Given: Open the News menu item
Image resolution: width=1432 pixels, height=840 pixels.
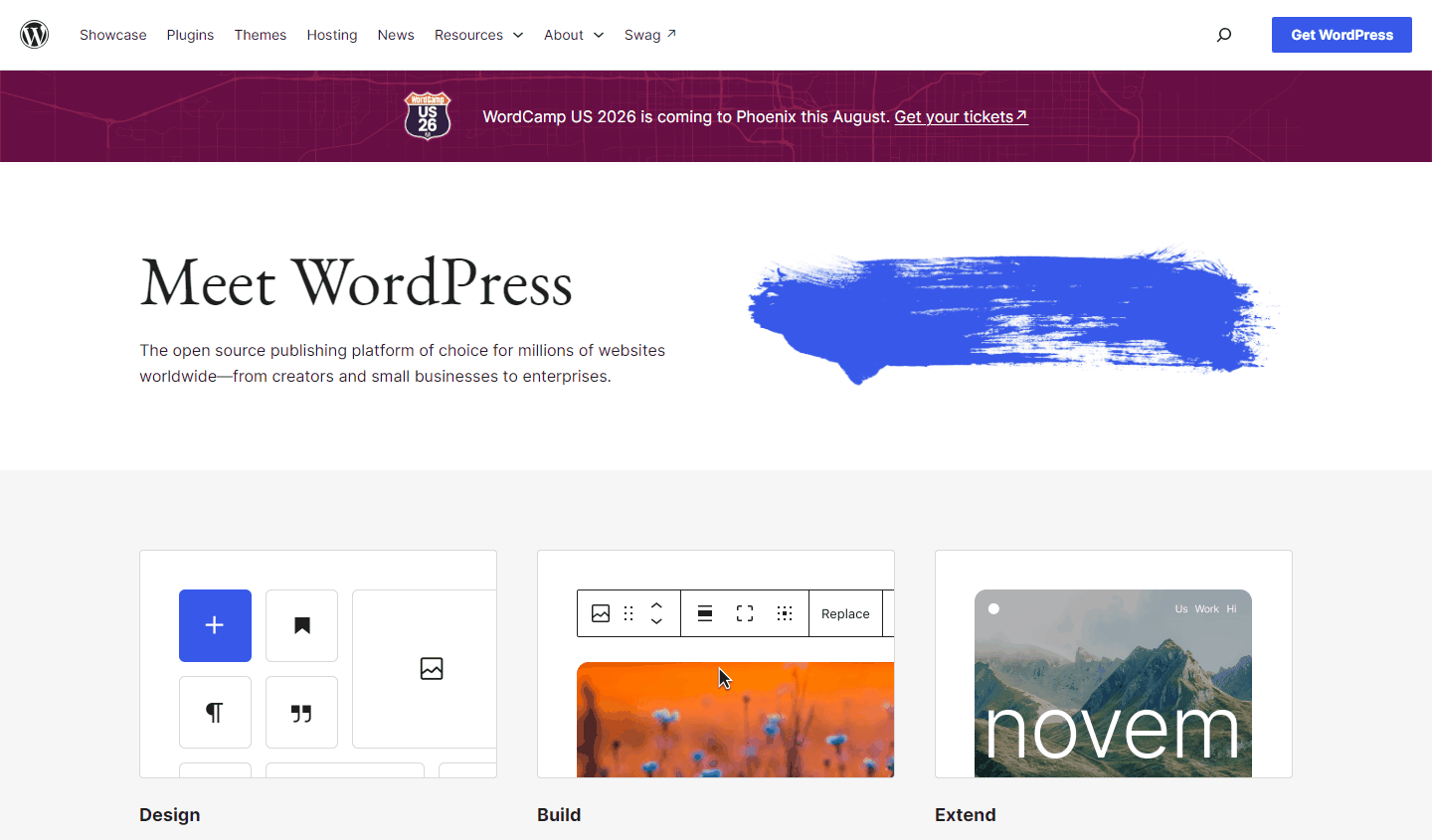Looking at the screenshot, I should coord(396,35).
